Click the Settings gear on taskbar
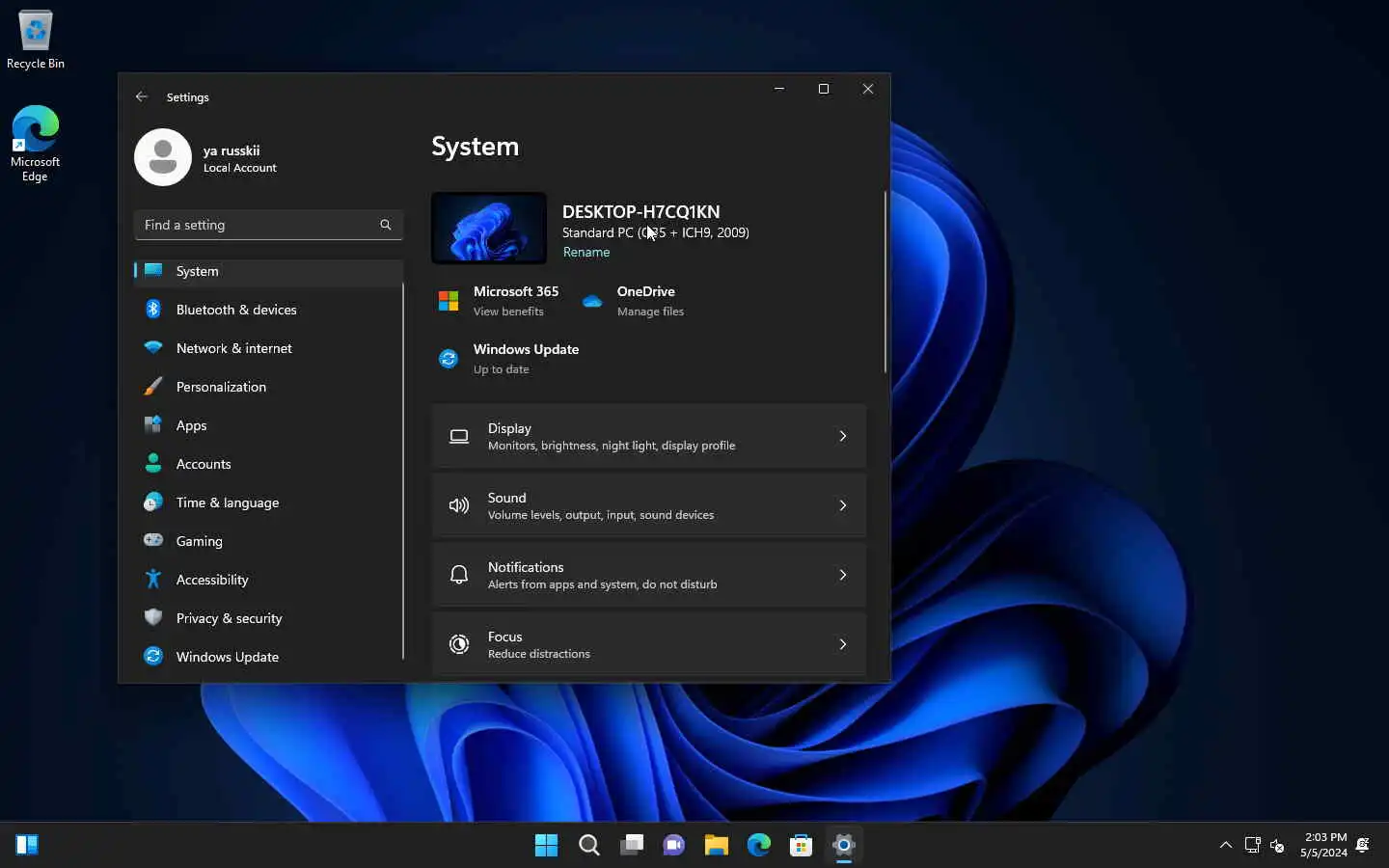The height and width of the screenshot is (868, 1389). click(843, 845)
